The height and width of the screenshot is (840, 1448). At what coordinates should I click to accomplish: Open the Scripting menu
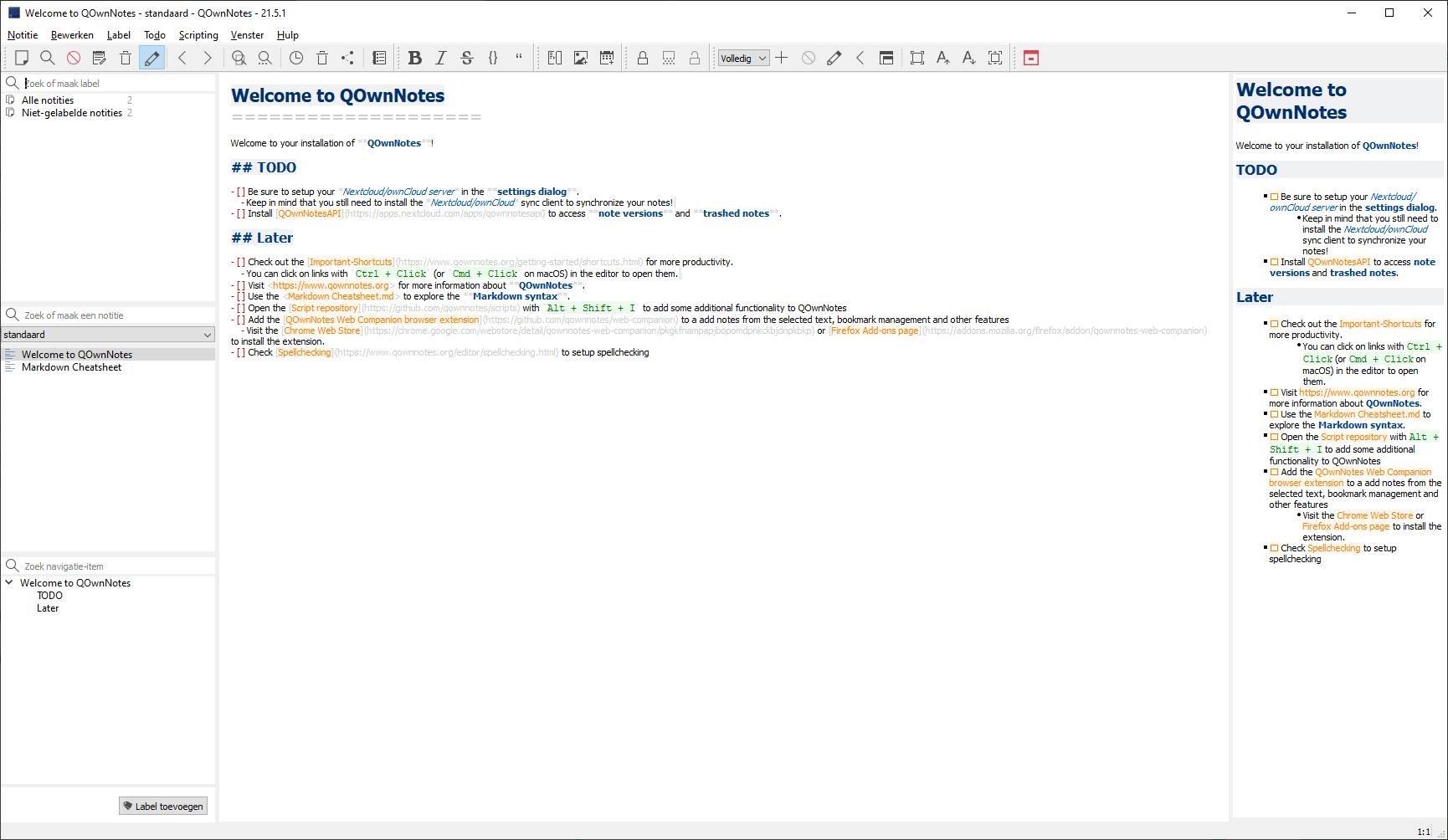[198, 35]
